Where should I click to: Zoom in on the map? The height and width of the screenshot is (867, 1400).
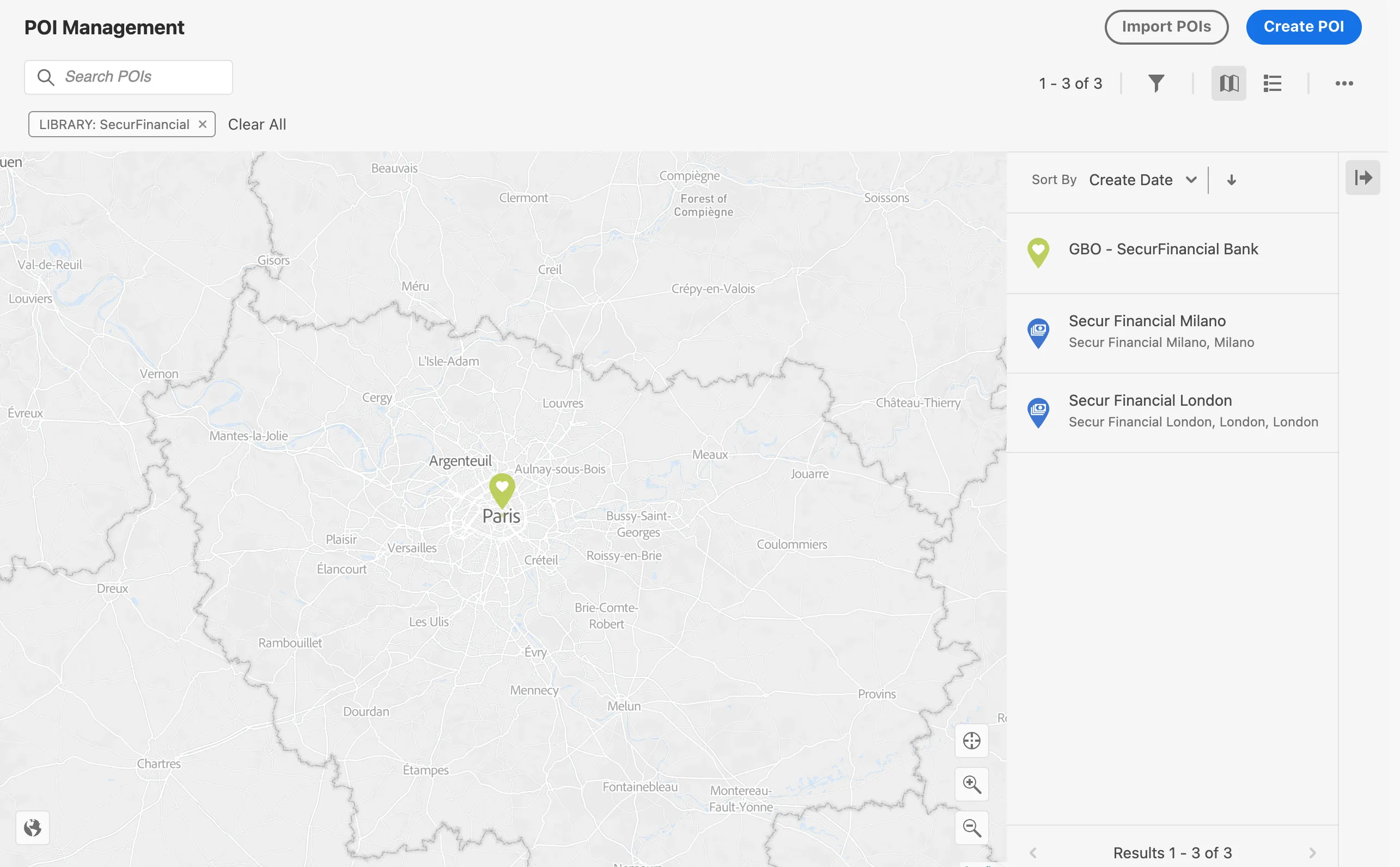coord(972,784)
